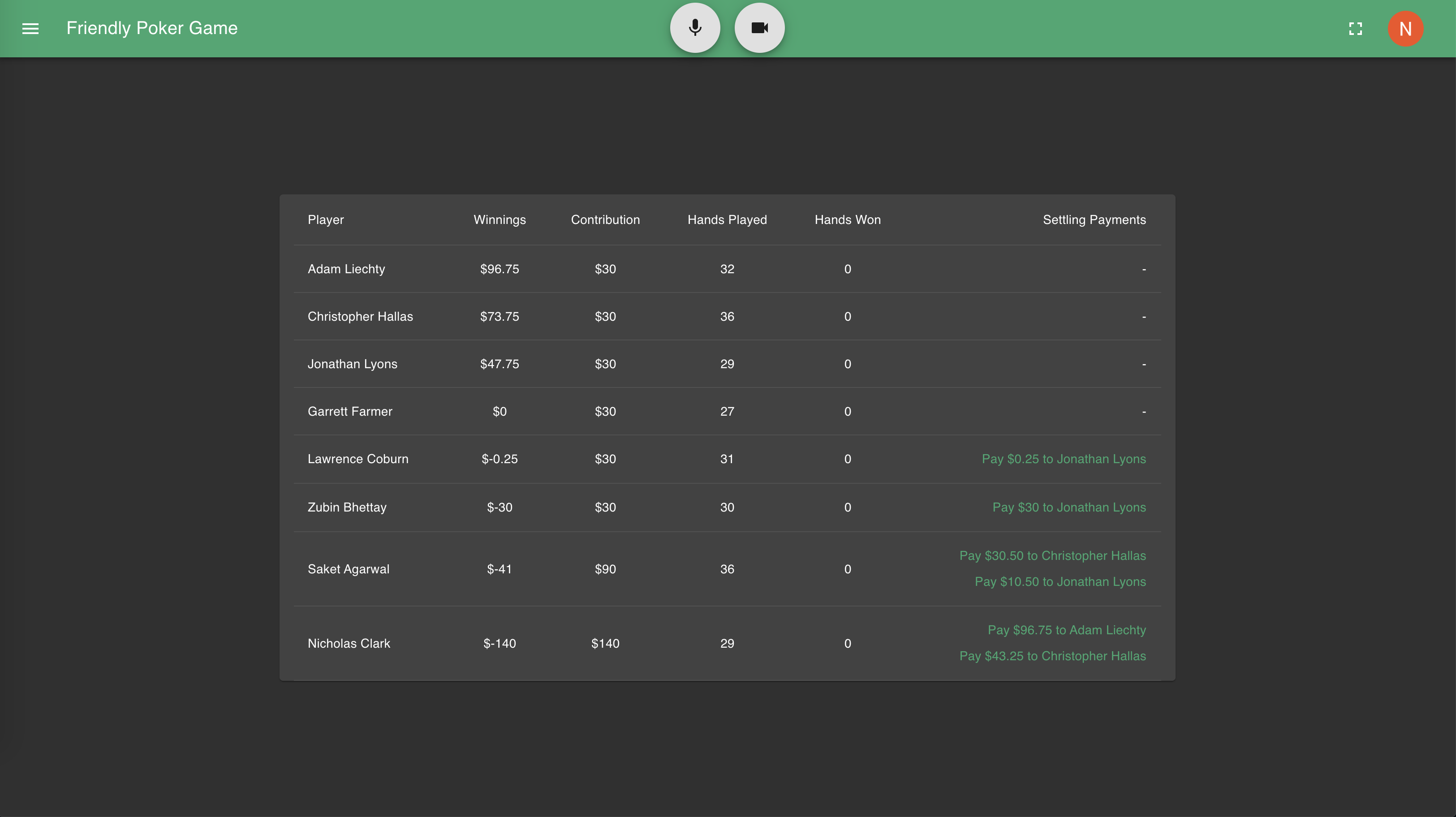1456x817 pixels.
Task: Click Pay $30.50 to Christopher Hallas
Action: (1052, 555)
